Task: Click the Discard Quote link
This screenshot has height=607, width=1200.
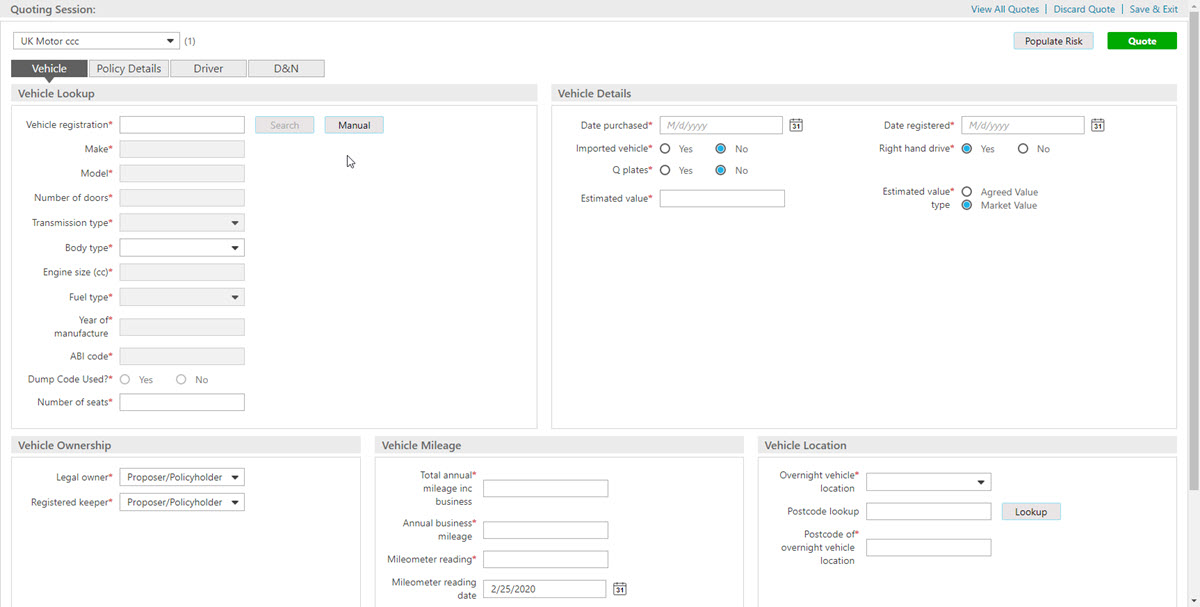Action: [1084, 9]
